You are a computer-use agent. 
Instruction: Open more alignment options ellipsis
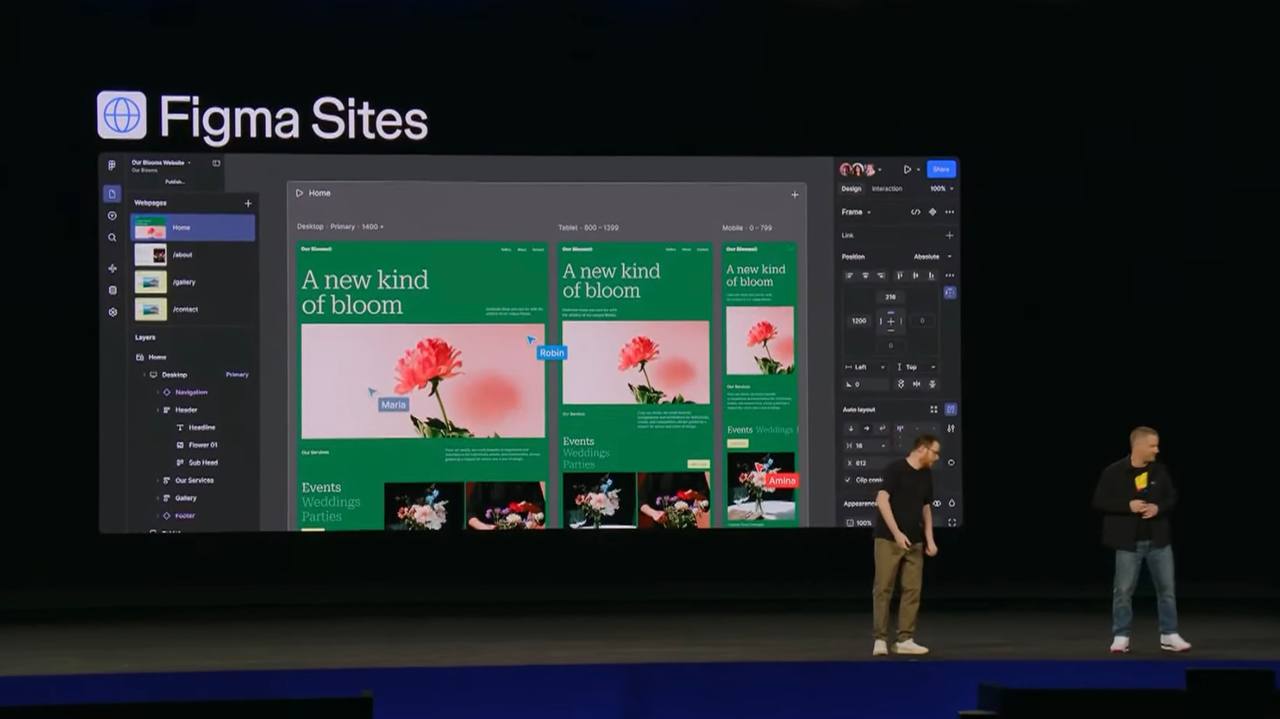pyautogui.click(x=949, y=275)
